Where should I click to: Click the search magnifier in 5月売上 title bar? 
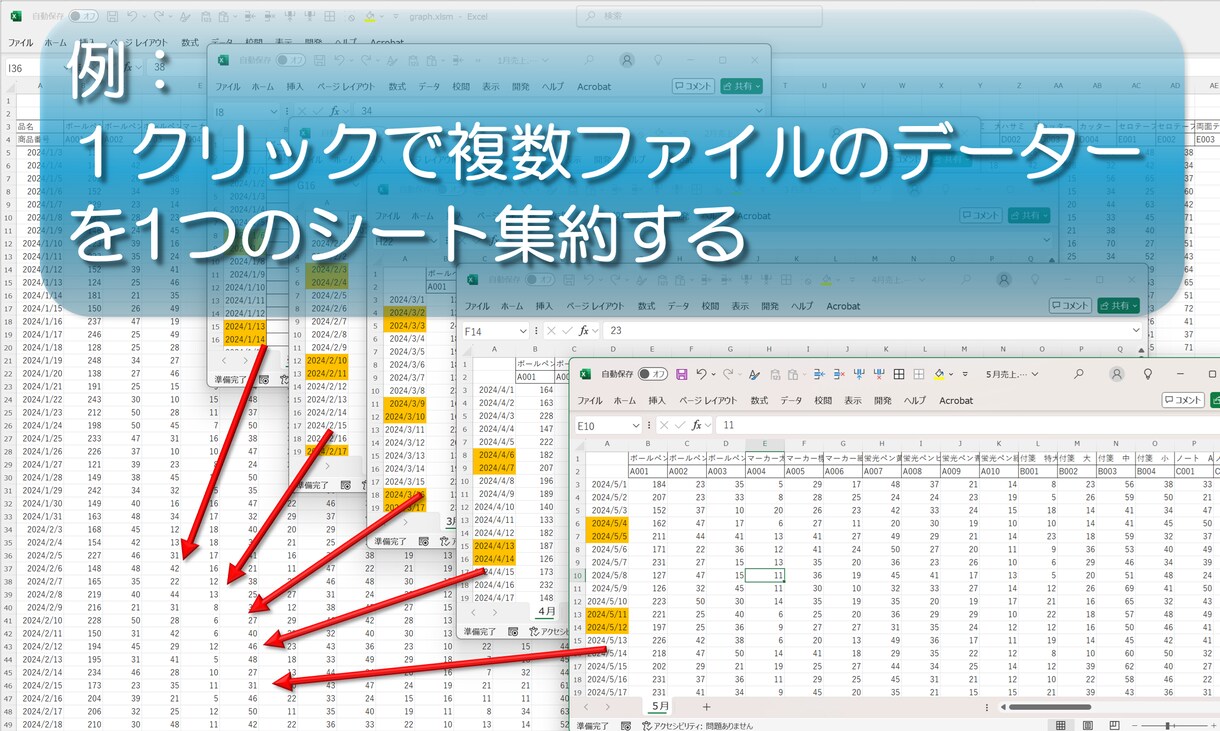pos(1079,374)
